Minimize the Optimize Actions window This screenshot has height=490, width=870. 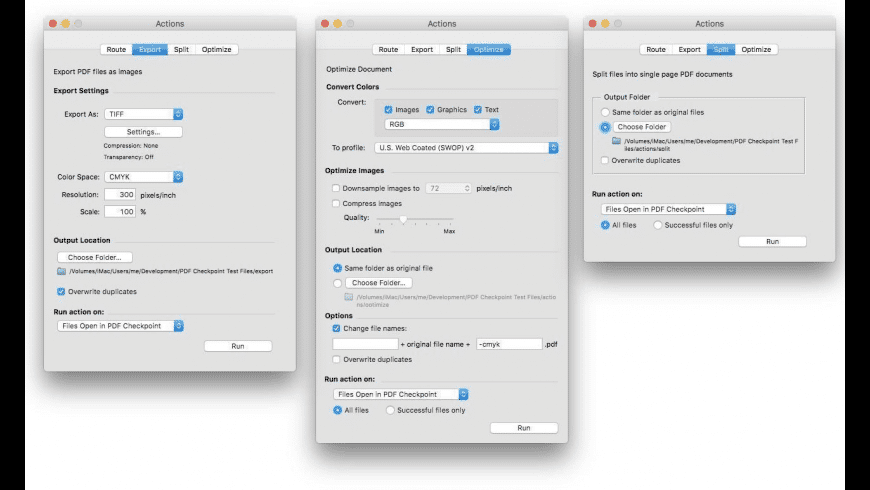pos(337,23)
